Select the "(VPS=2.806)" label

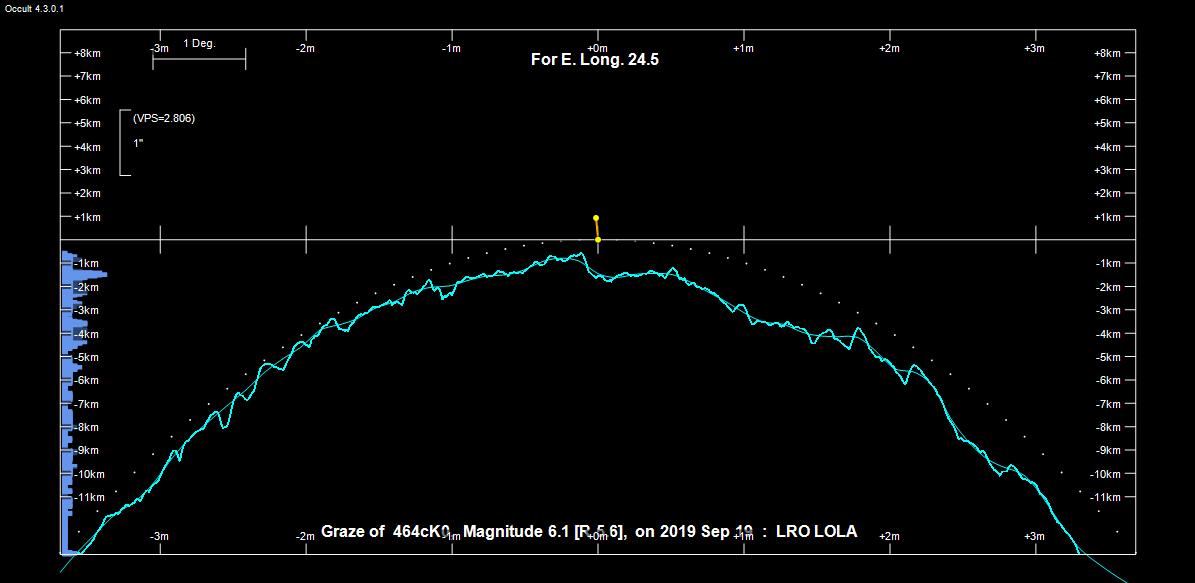164,118
